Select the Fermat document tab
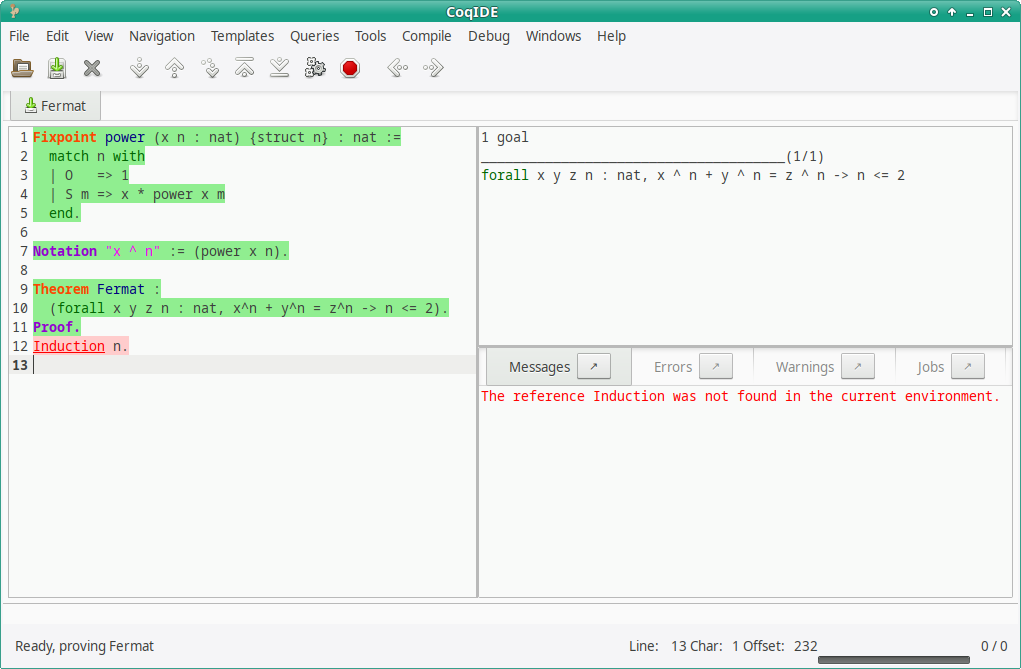The width and height of the screenshot is (1021, 669). pyautogui.click(x=54, y=105)
